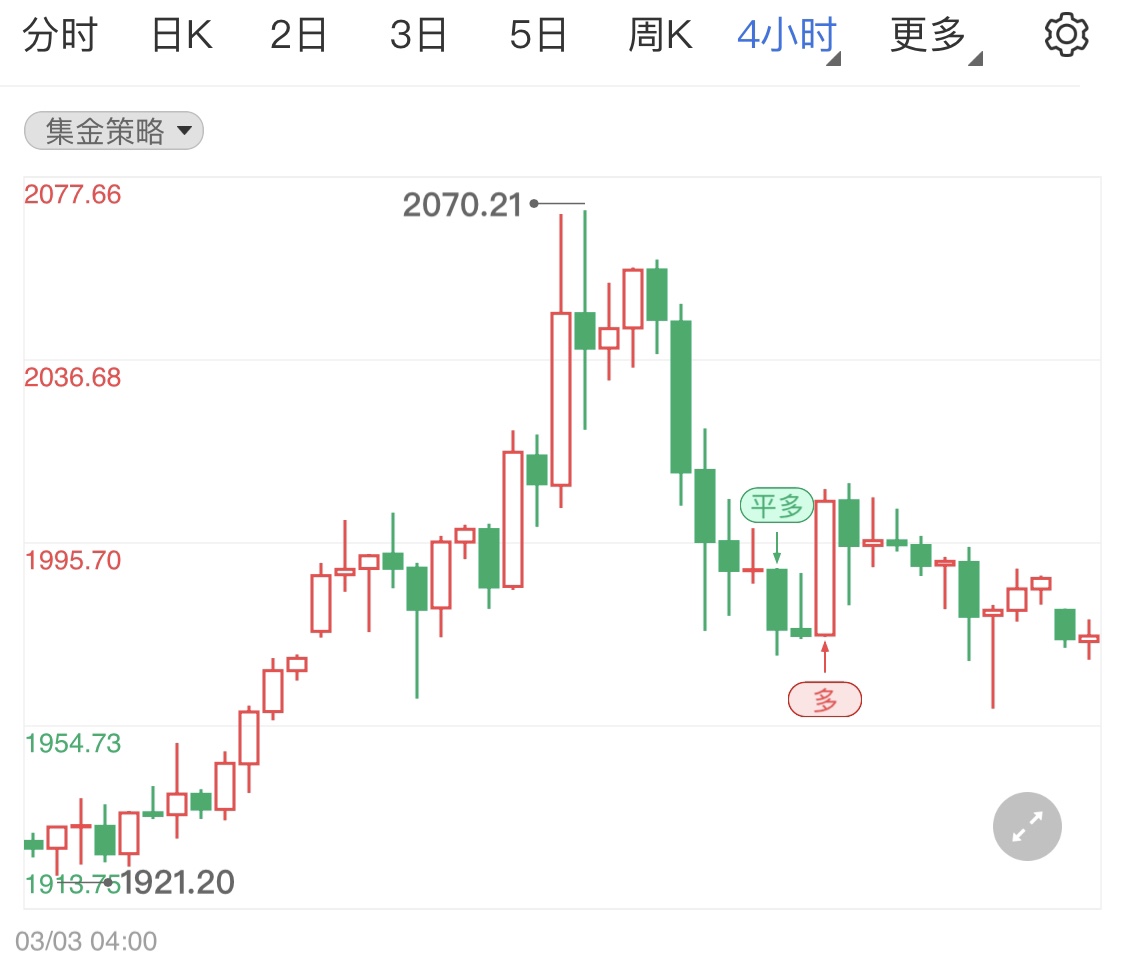This screenshot has height=957, width=1125.
Task: Click the 1995.70 price axis label
Action: click(x=73, y=560)
